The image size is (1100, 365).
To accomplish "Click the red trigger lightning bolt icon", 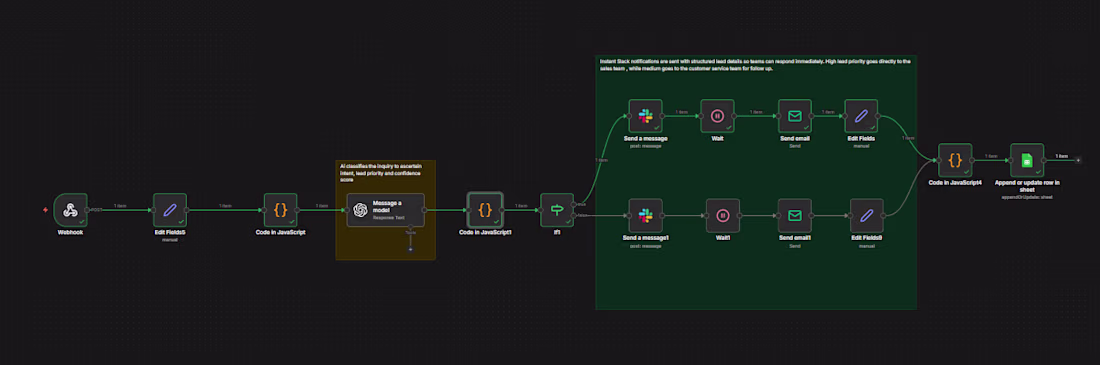I will [x=46, y=210].
